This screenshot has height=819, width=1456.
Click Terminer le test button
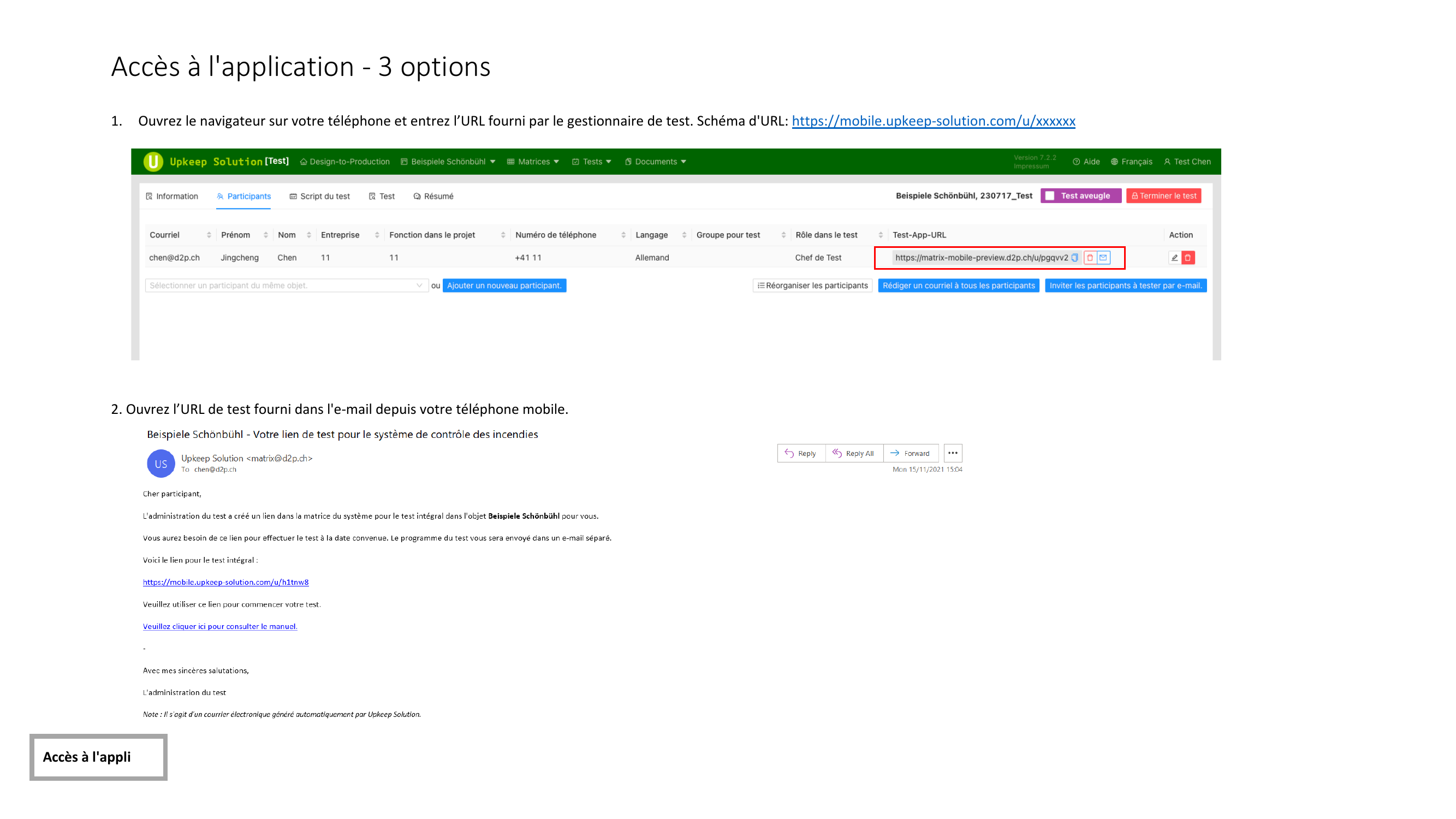(x=1164, y=195)
